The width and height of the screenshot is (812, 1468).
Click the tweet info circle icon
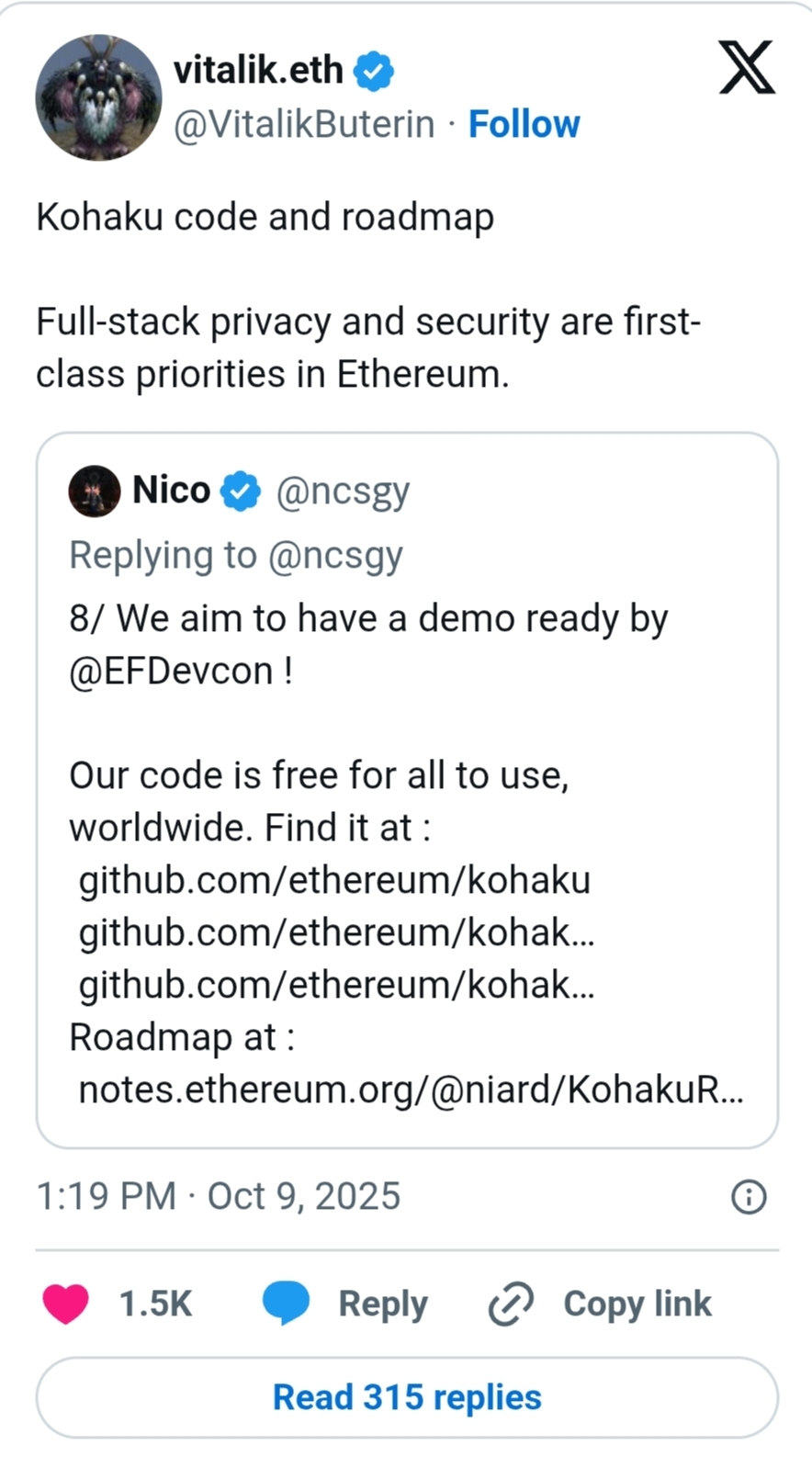point(749,1197)
